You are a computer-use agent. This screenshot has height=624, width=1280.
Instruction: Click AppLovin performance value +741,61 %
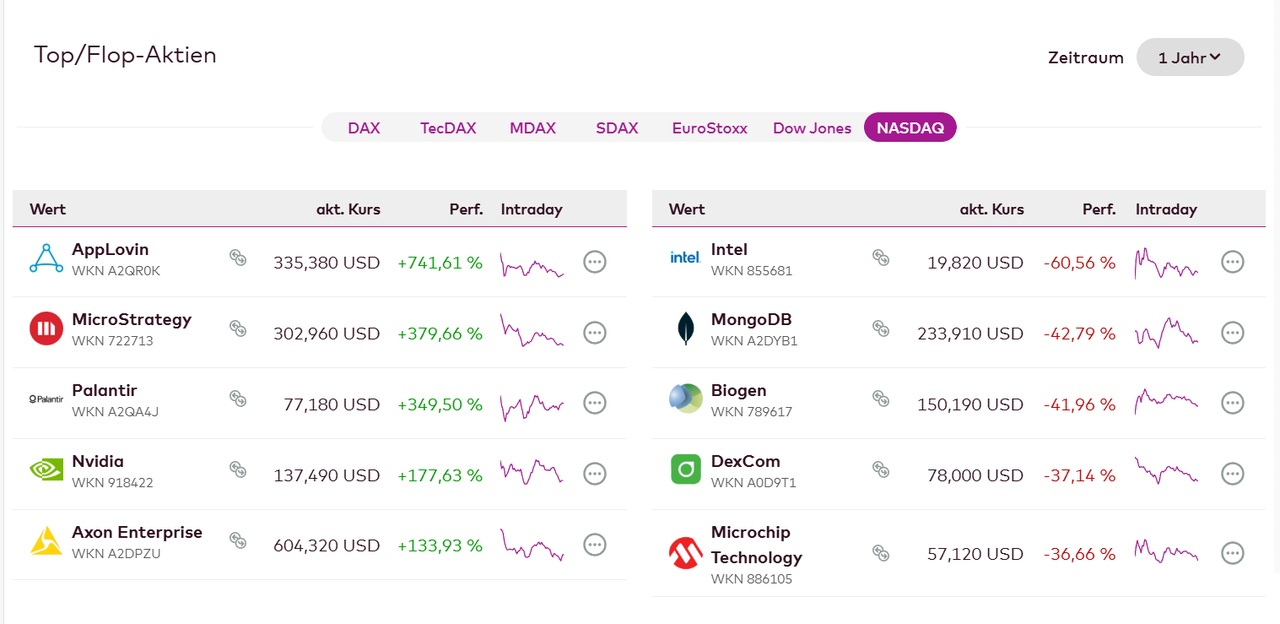tap(440, 263)
